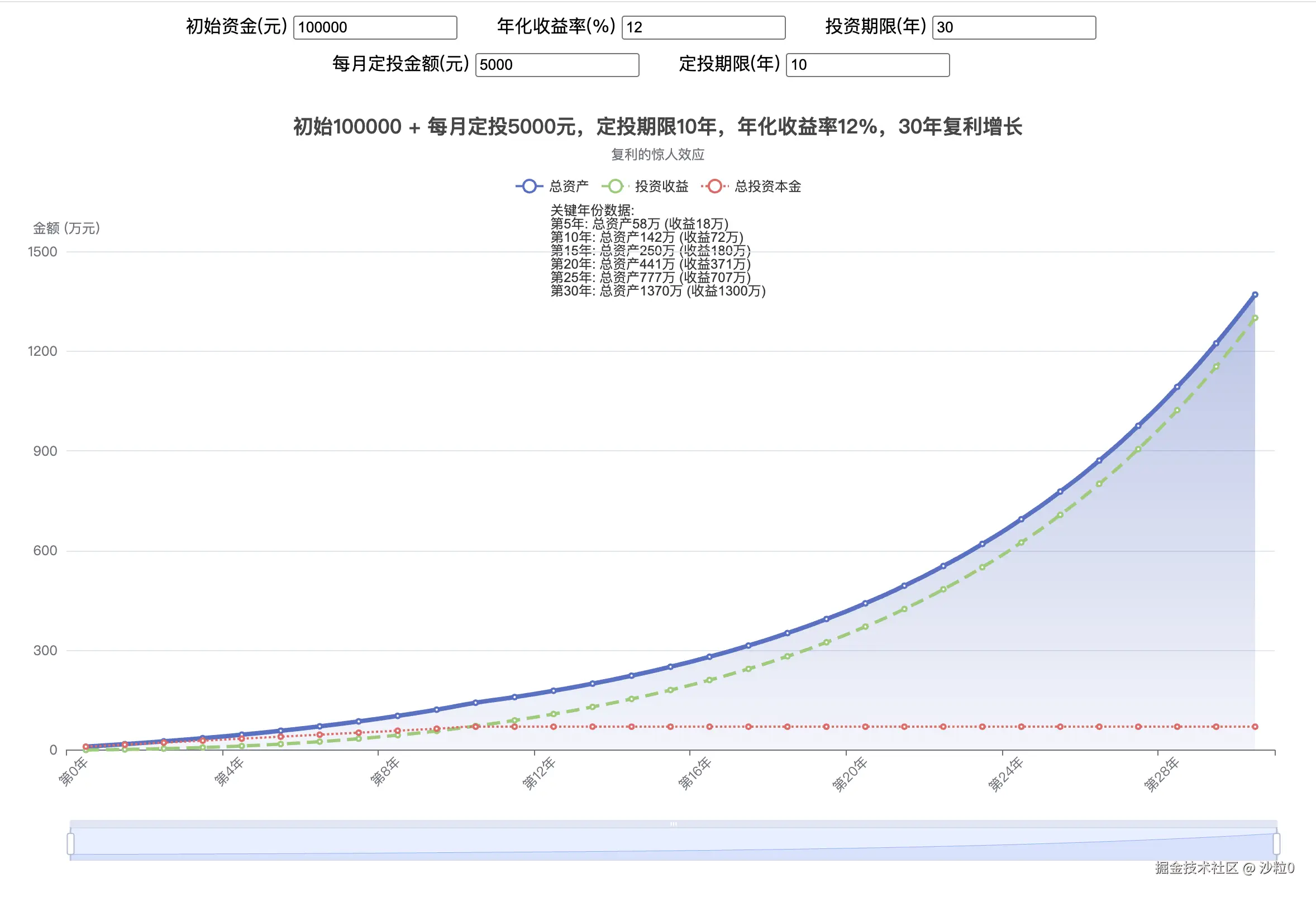Click the right zoom slider handle
The image size is (1316, 897).
[x=1276, y=843]
